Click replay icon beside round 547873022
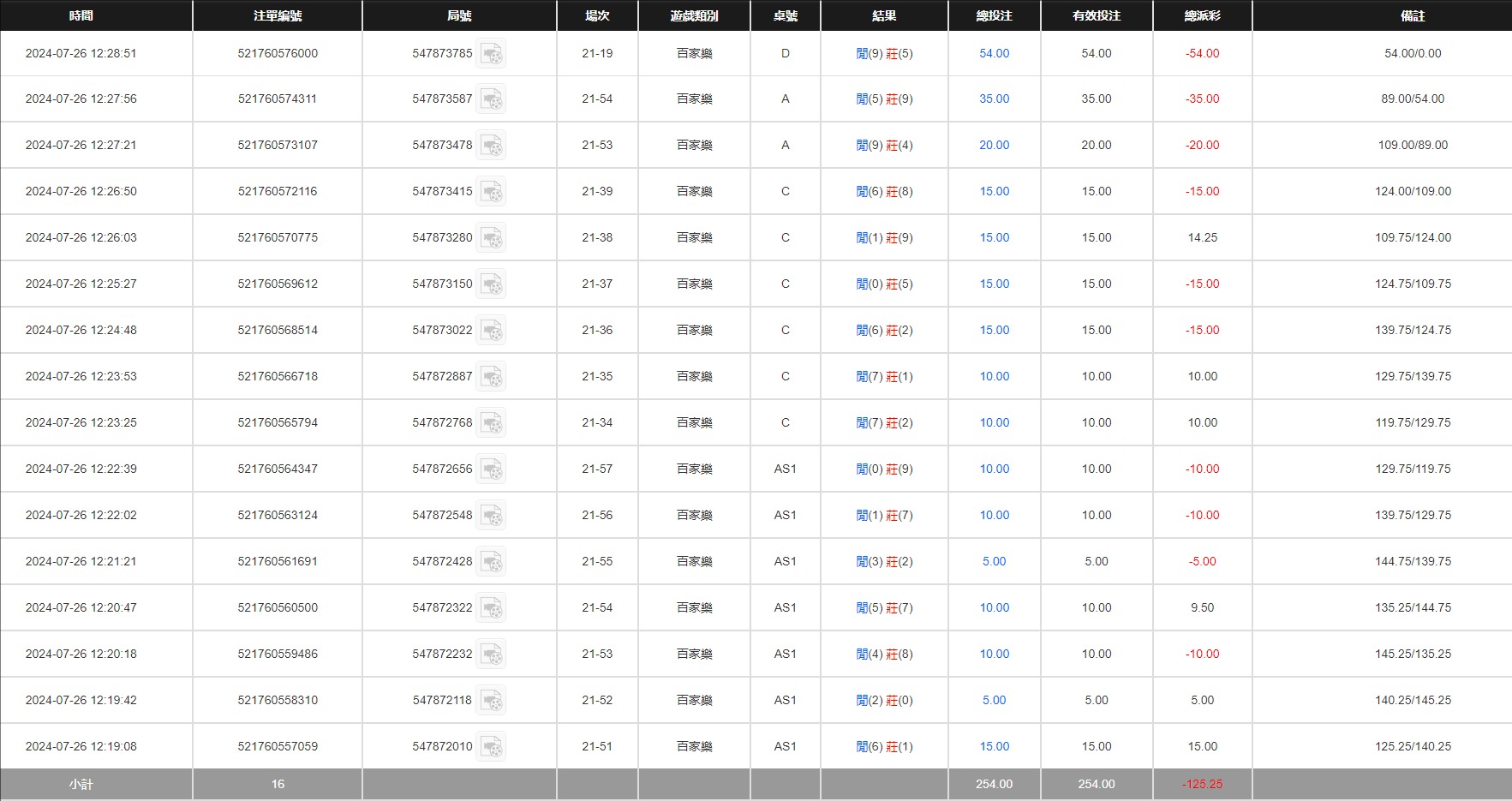Image resolution: width=1512 pixels, height=801 pixels. click(x=491, y=331)
